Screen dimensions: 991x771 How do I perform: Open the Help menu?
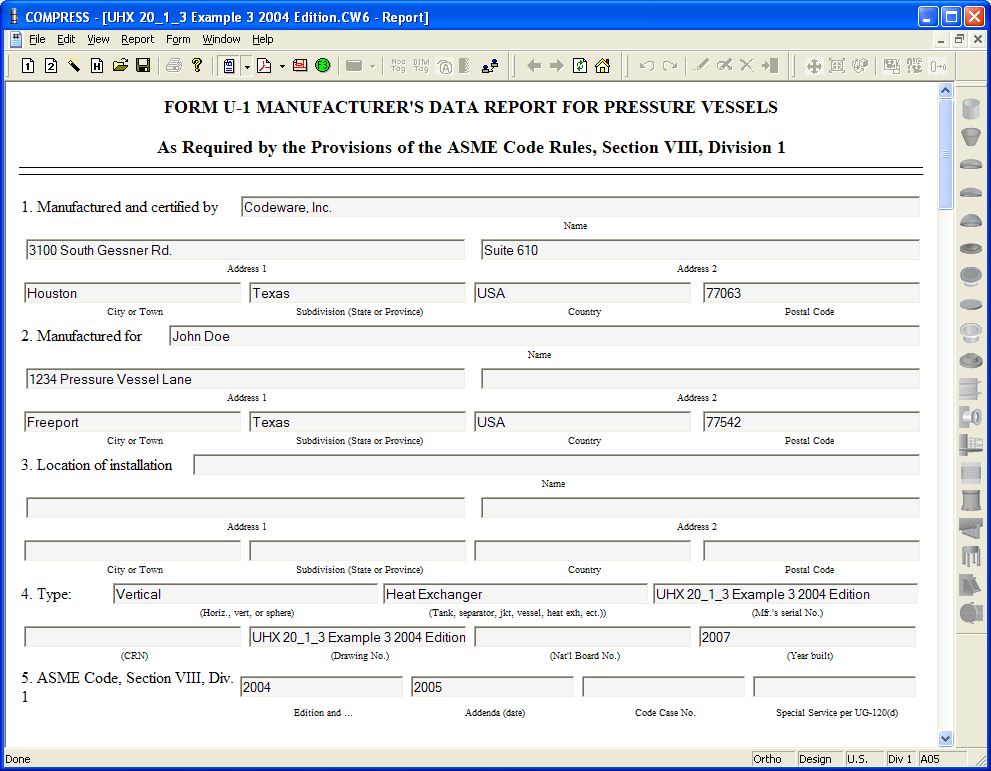point(262,39)
